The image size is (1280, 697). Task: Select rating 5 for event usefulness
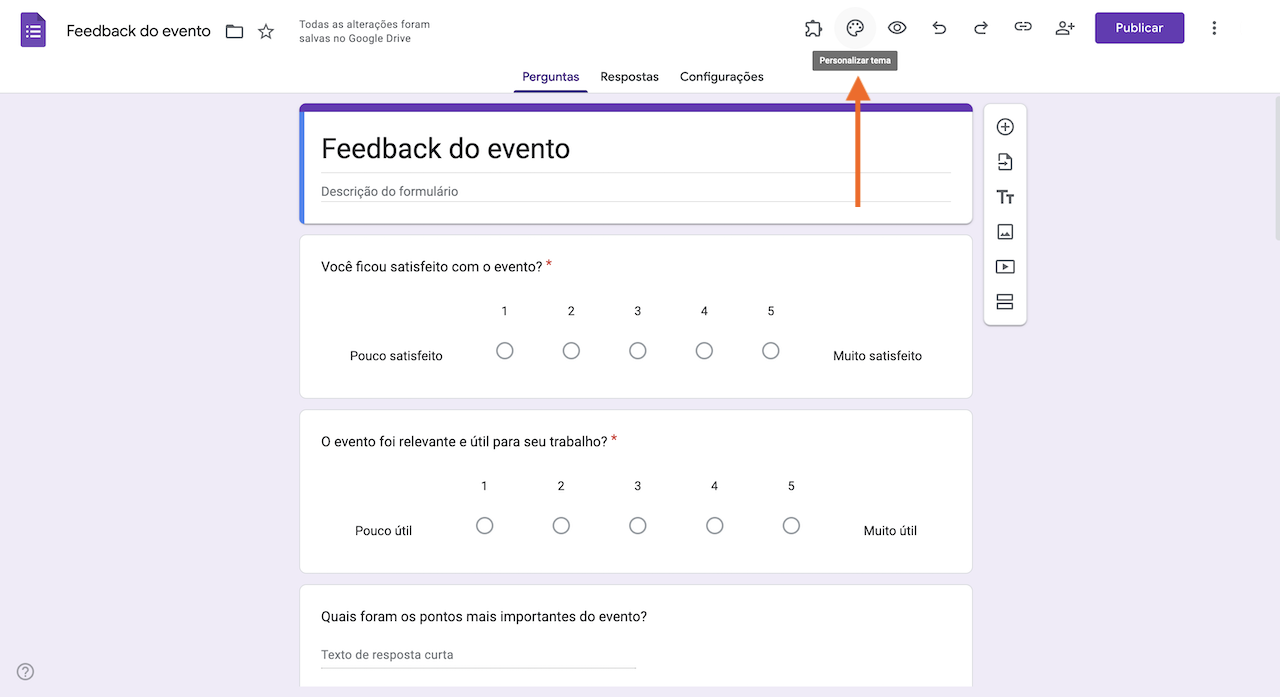[x=791, y=526]
